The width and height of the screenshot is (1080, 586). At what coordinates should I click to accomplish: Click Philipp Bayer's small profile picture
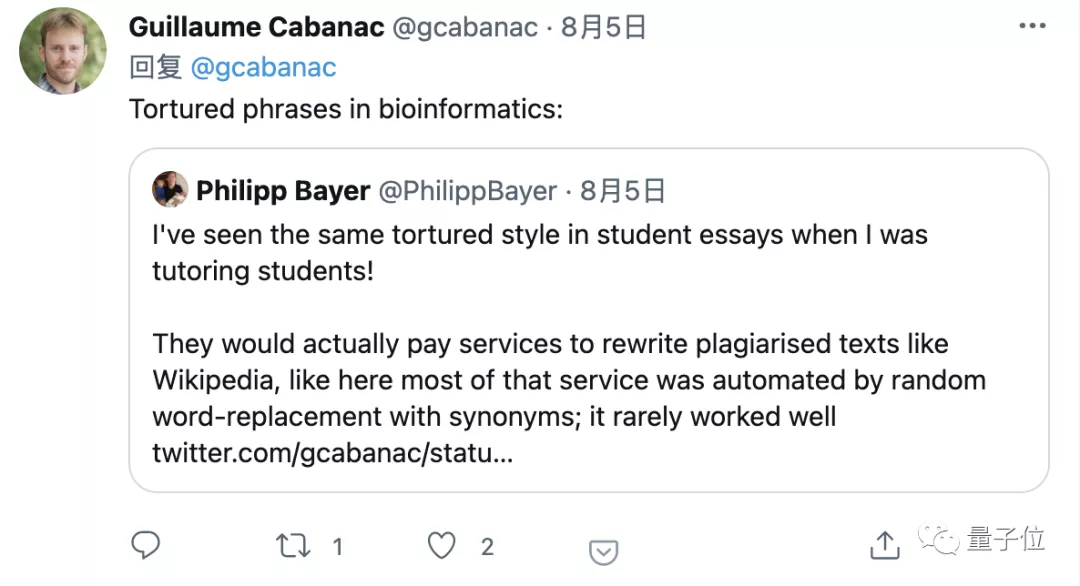(170, 190)
